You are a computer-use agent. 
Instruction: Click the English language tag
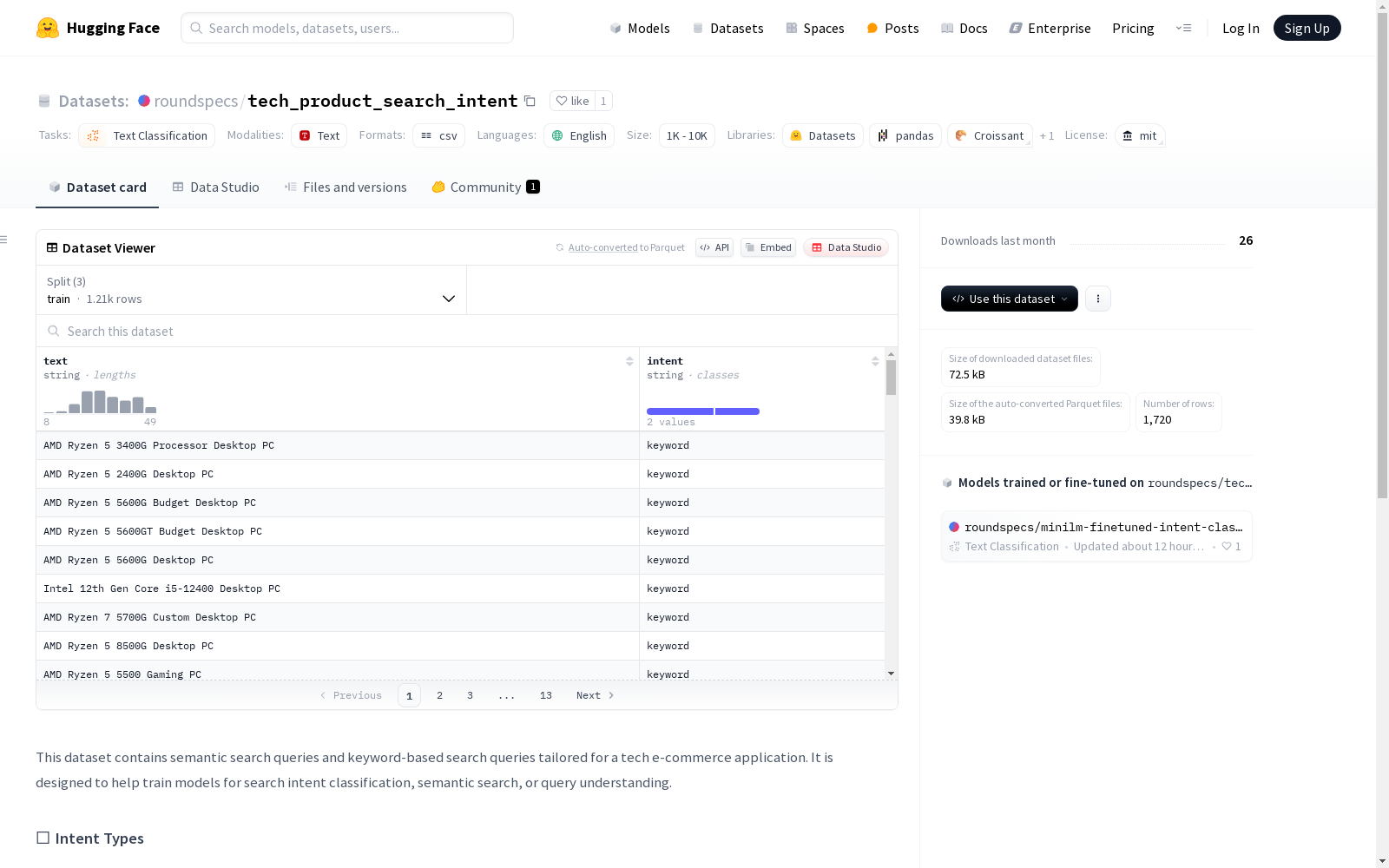point(579,135)
